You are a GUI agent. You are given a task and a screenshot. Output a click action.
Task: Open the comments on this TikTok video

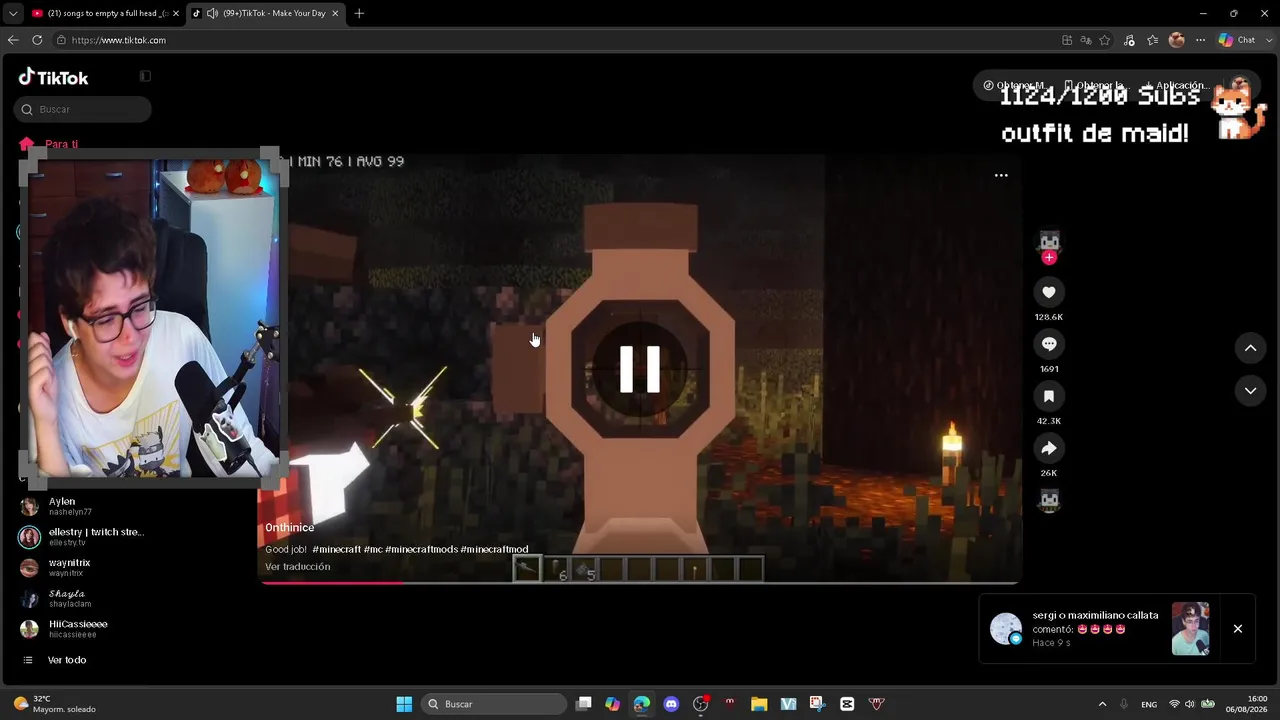click(1049, 344)
